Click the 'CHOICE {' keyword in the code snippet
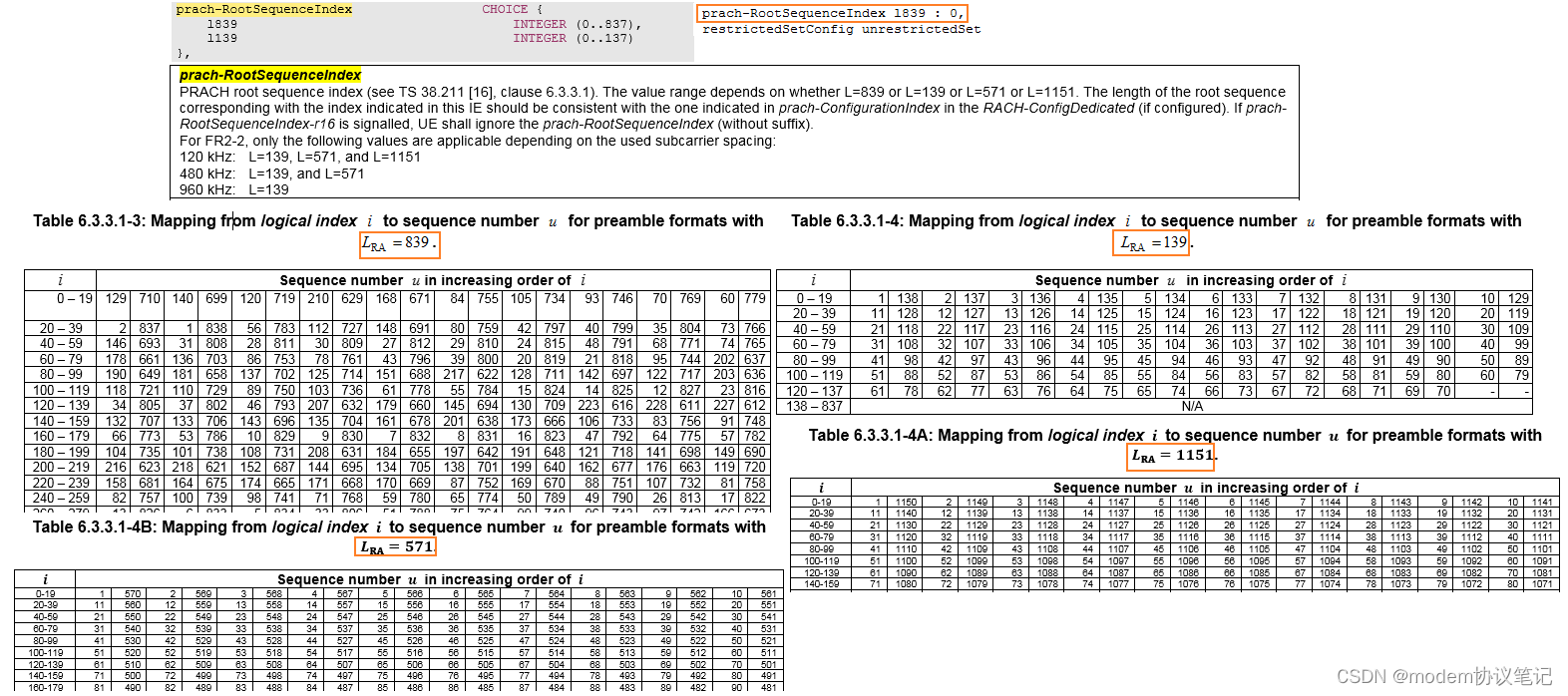Screen dimensions: 1568x696 512,9
